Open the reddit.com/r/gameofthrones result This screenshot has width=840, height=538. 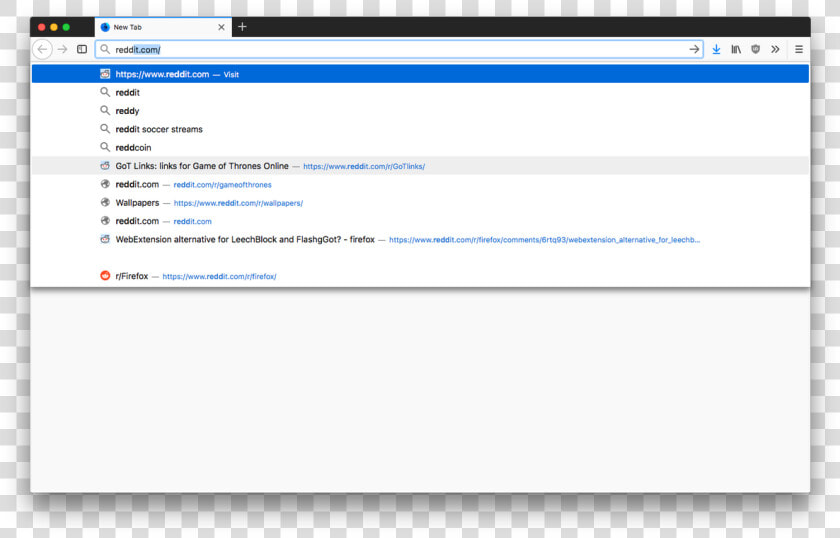(420, 184)
